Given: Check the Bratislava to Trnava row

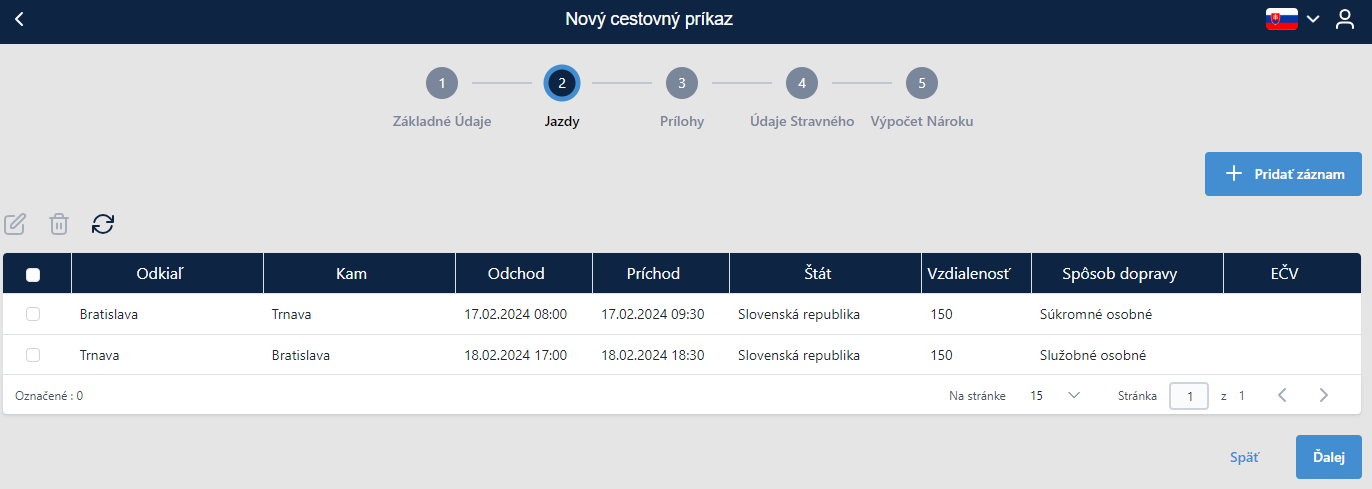Looking at the screenshot, I should (x=33, y=314).
